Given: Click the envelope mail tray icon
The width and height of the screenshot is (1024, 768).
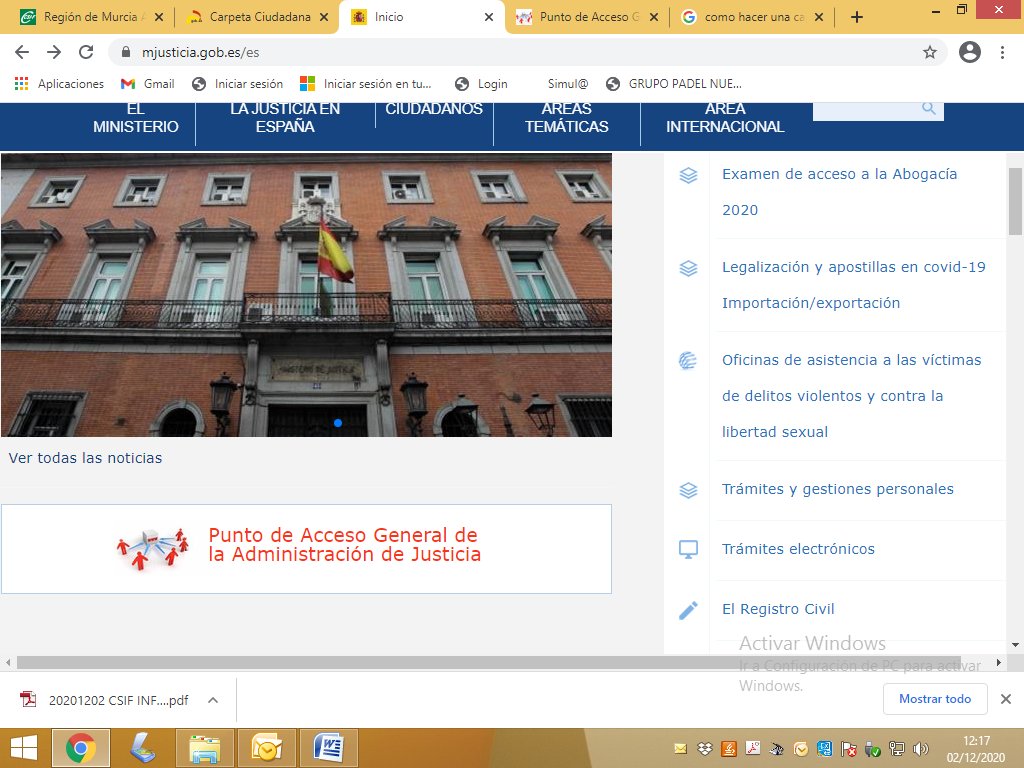Looking at the screenshot, I should 680,749.
